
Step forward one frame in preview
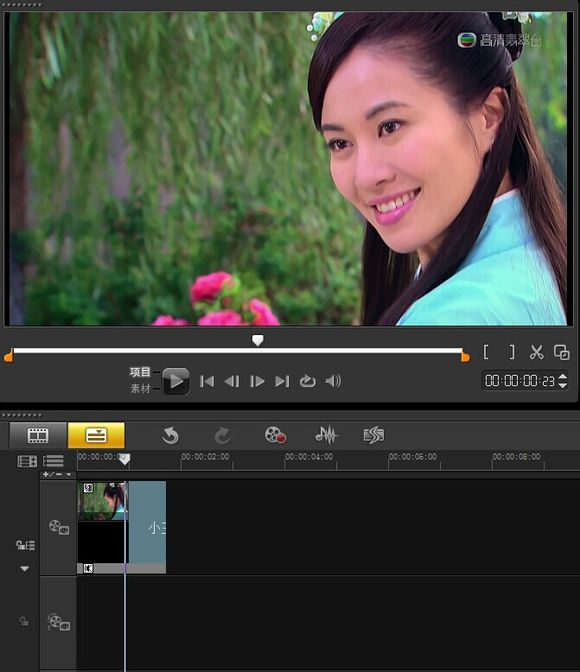pyautogui.click(x=257, y=381)
